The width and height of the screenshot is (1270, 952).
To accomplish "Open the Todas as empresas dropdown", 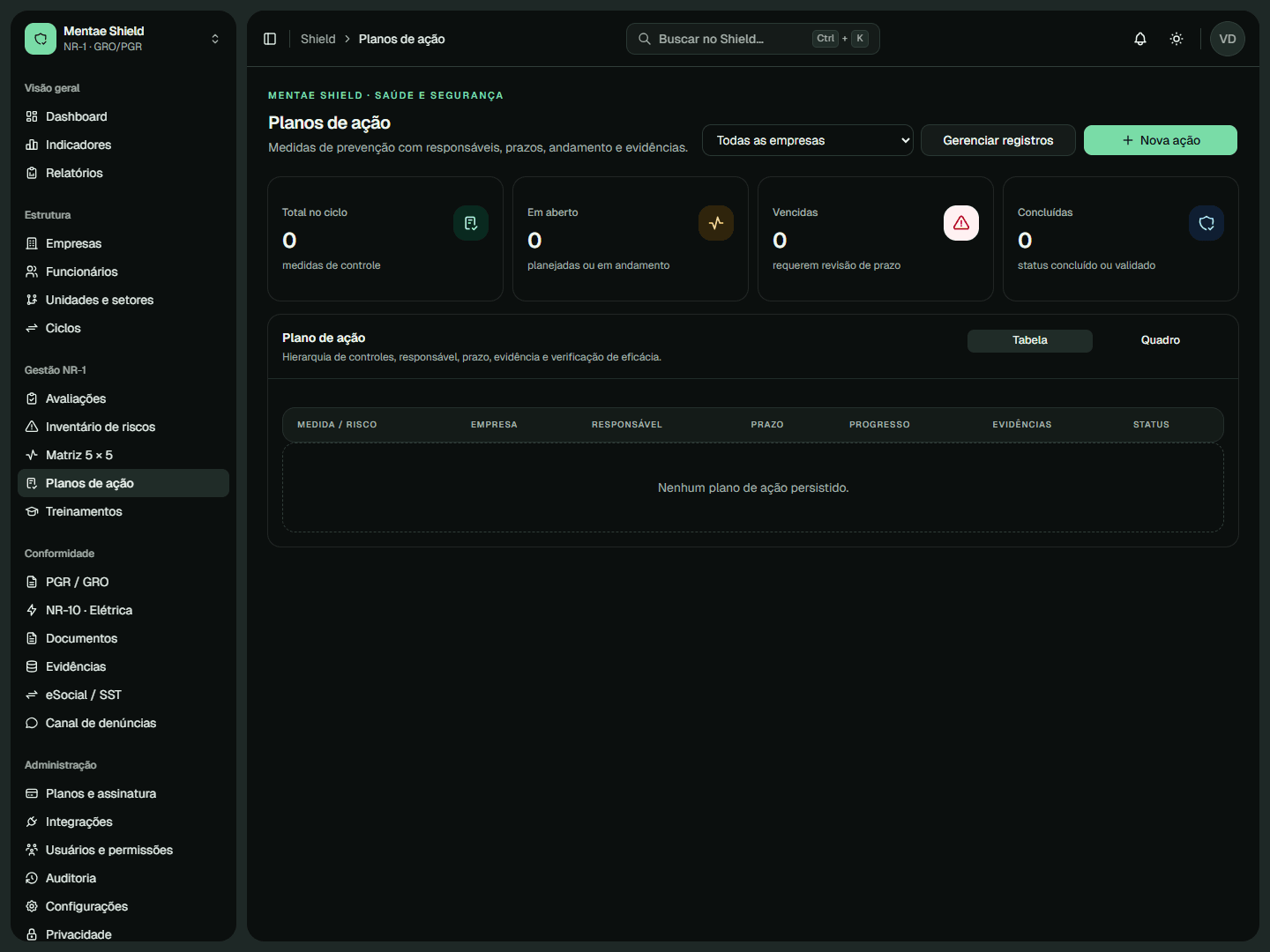I will (808, 140).
